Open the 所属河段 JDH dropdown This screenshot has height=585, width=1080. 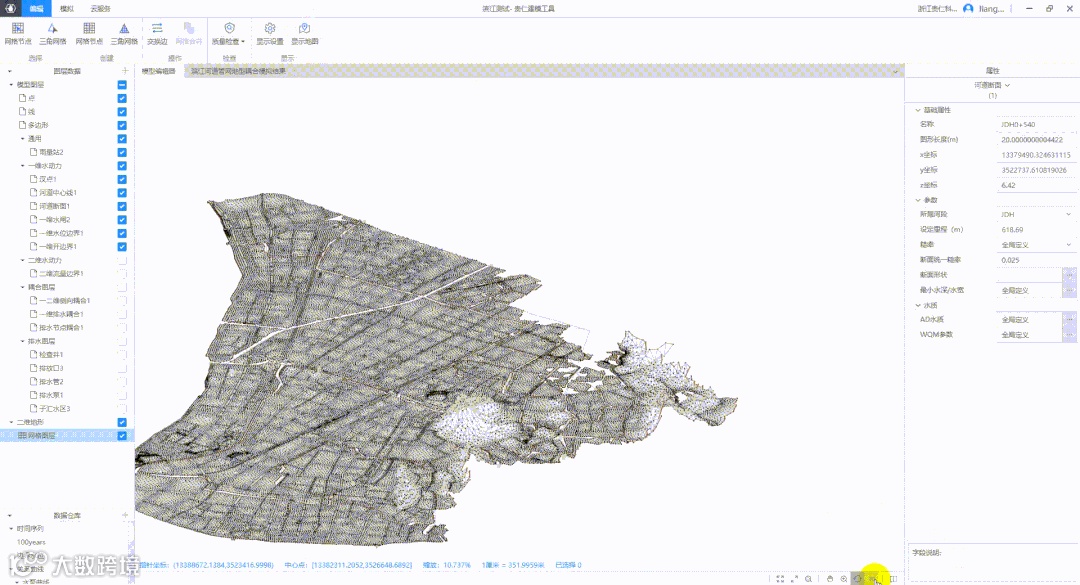point(1068,214)
